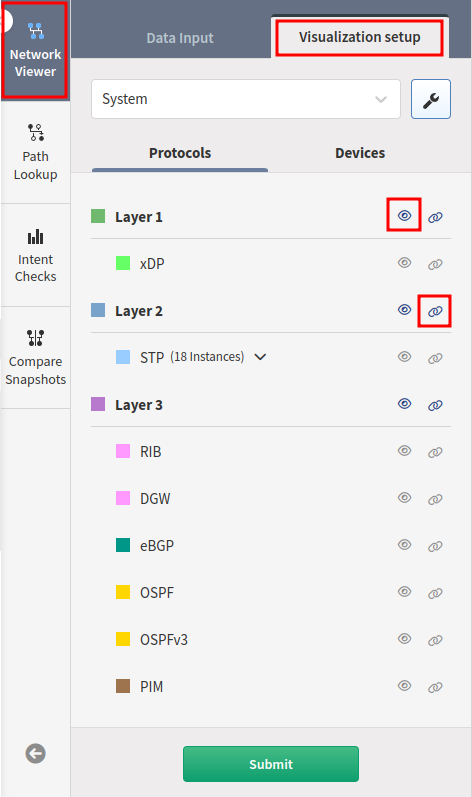This screenshot has height=797, width=472.
Task: Open Compare Snapshots in the sidebar
Action: pyautogui.click(x=35, y=358)
